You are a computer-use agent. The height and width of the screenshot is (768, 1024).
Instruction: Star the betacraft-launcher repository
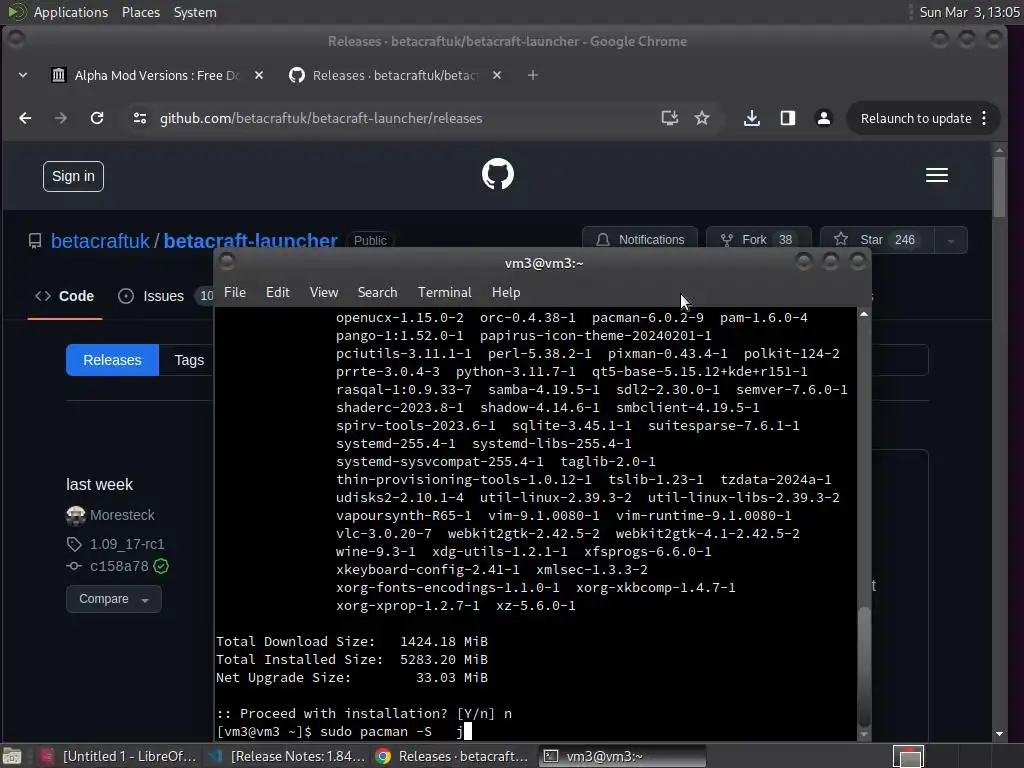877,240
